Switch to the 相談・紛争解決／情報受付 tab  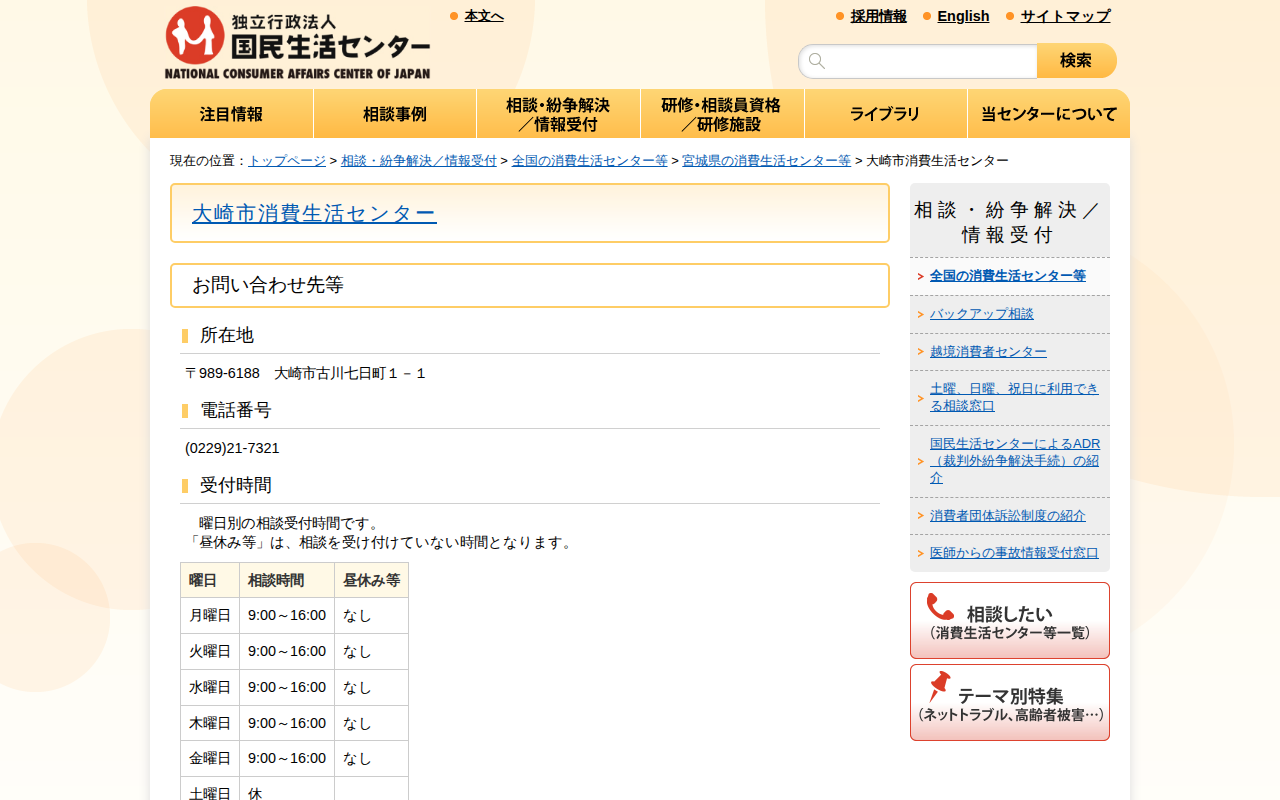click(x=558, y=113)
